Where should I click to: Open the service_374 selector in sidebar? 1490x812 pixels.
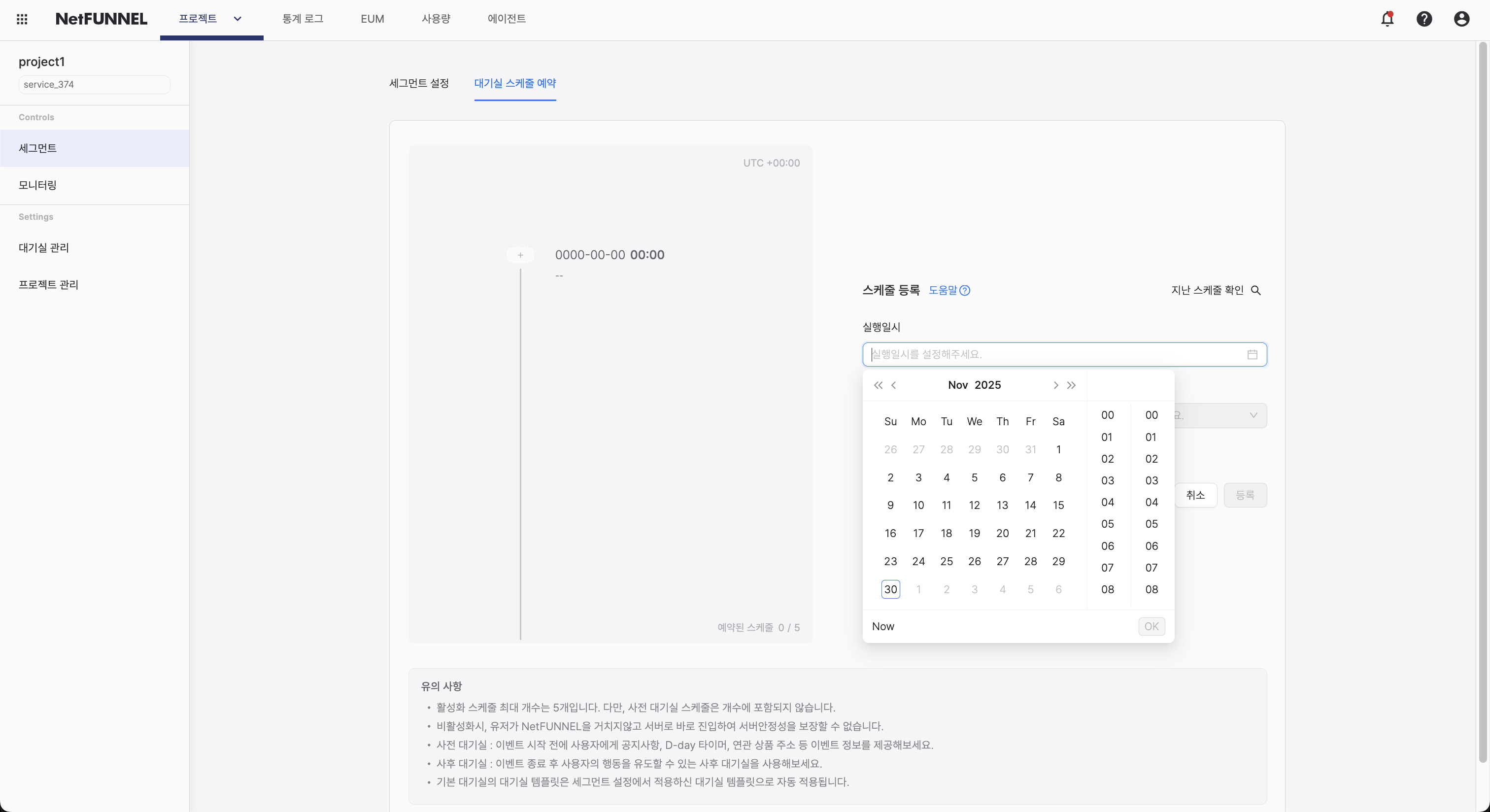(94, 84)
